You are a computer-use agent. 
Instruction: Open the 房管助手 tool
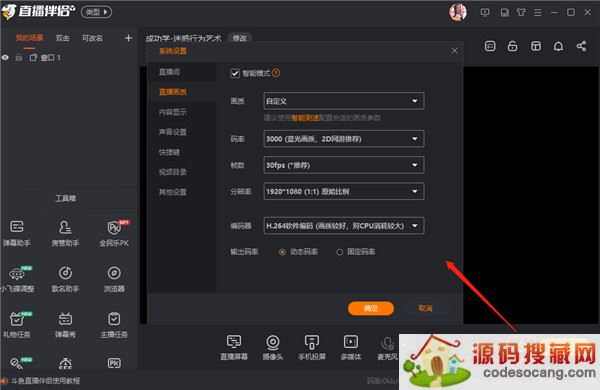65,233
